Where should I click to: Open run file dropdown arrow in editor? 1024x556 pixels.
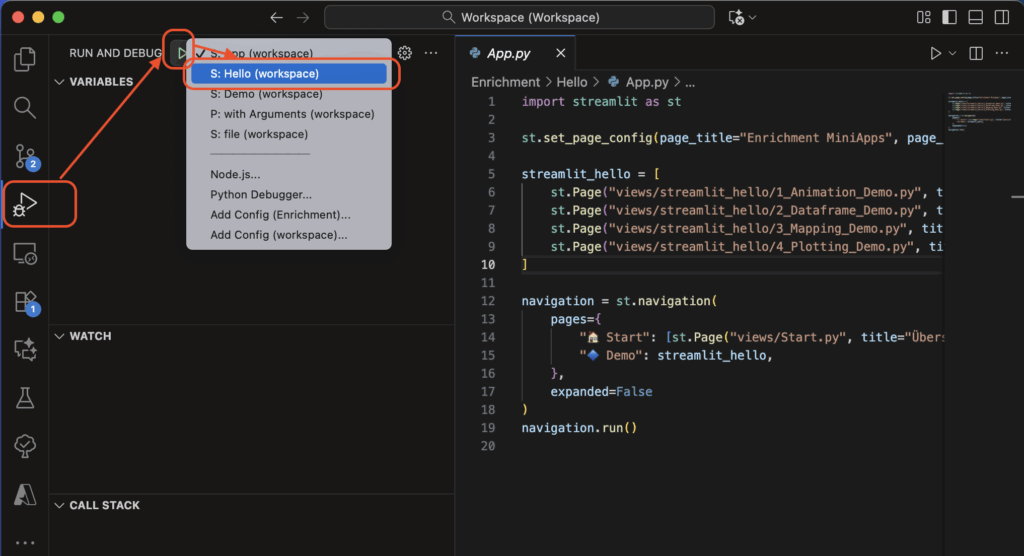click(x=952, y=53)
